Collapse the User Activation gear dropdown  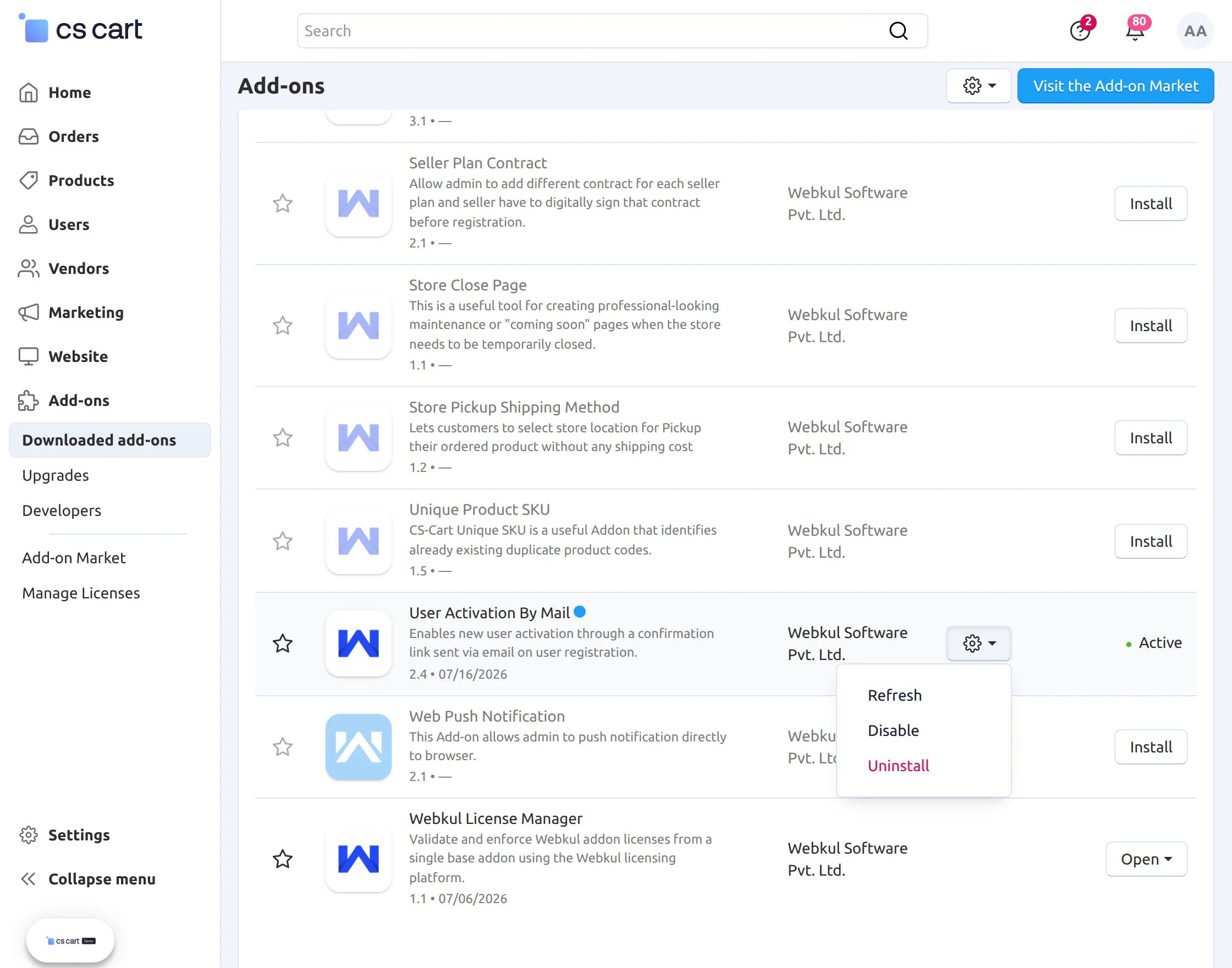978,643
